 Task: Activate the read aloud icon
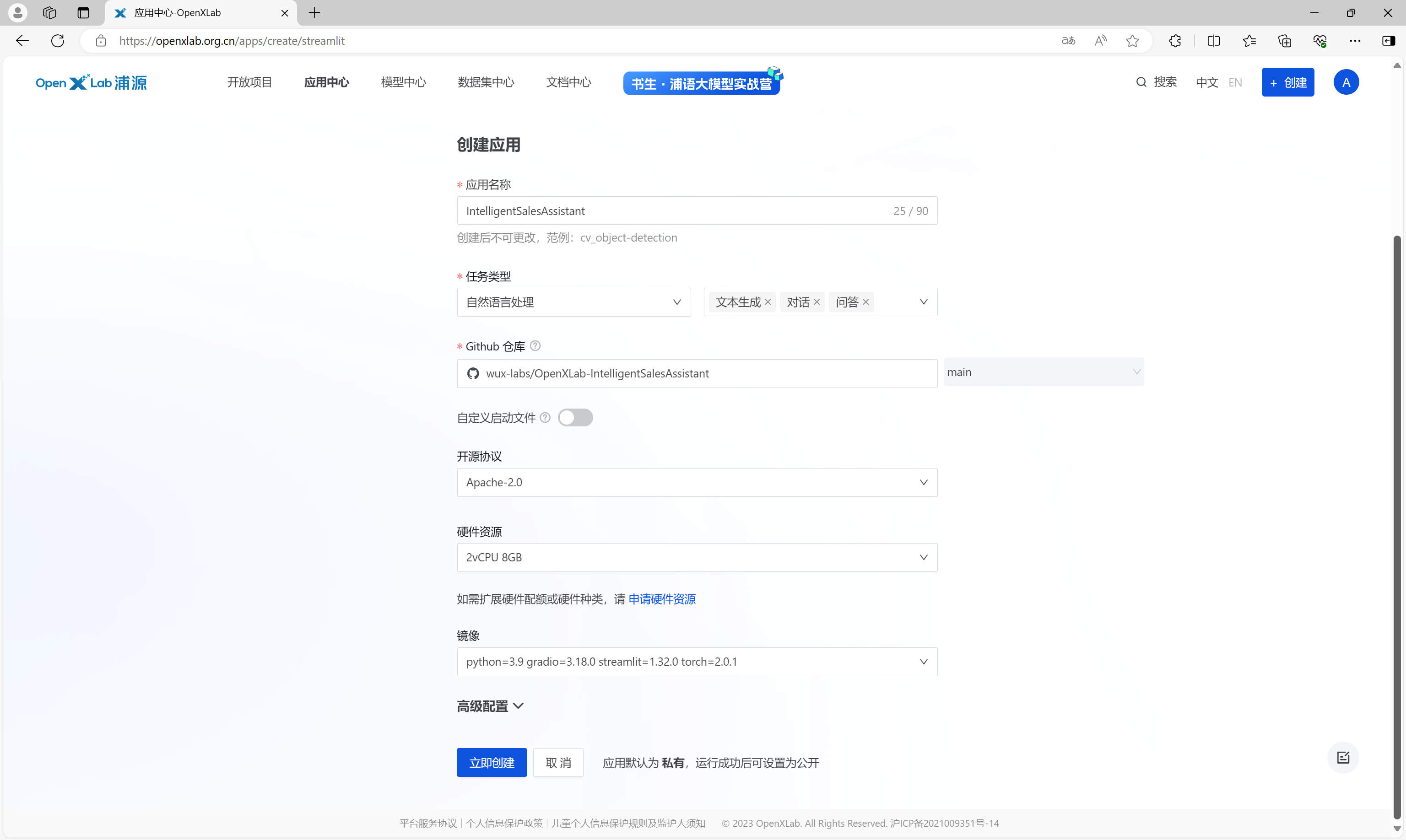(x=1100, y=41)
